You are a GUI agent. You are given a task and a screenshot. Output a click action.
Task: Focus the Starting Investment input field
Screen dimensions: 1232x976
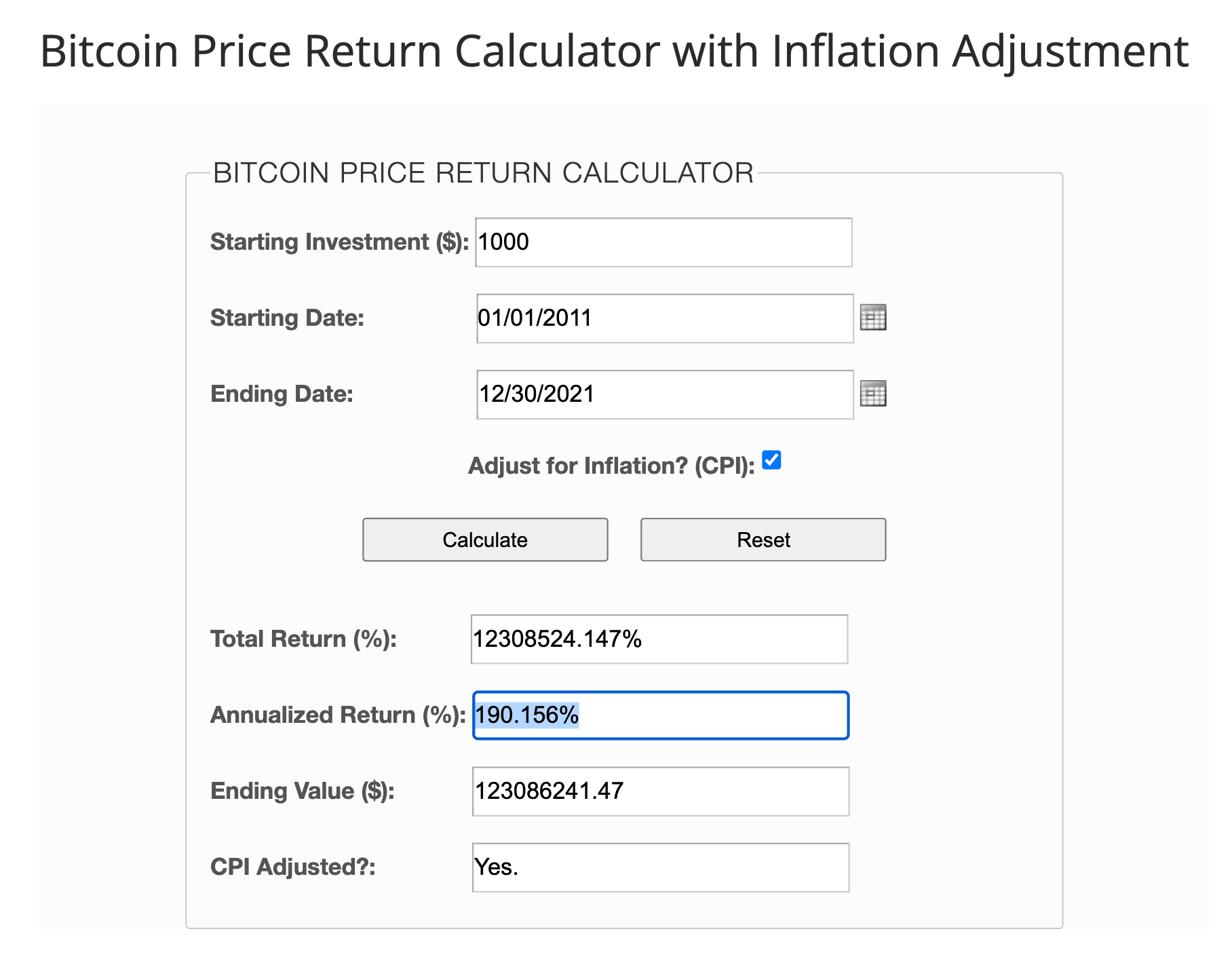coord(663,242)
